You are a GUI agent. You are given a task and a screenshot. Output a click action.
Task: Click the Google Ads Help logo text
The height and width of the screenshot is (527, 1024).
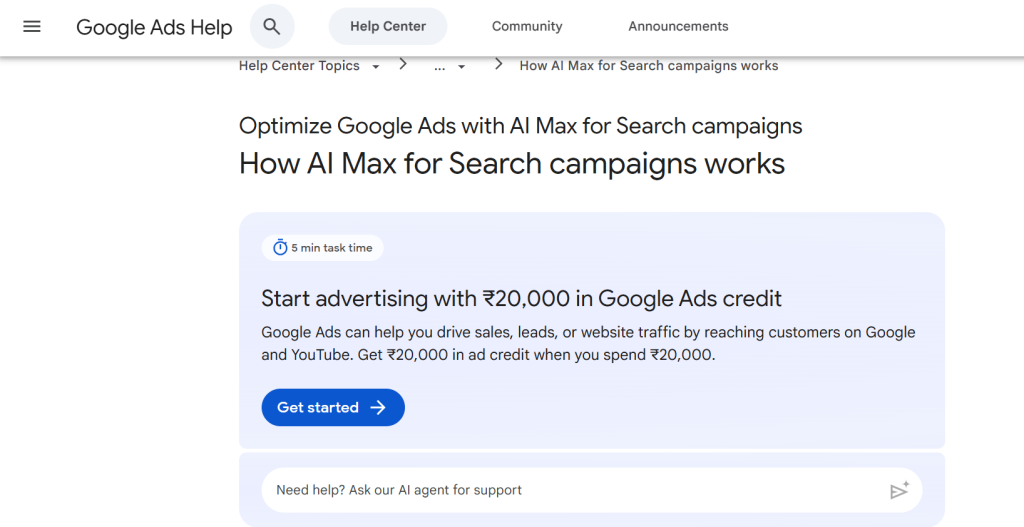coord(154,27)
